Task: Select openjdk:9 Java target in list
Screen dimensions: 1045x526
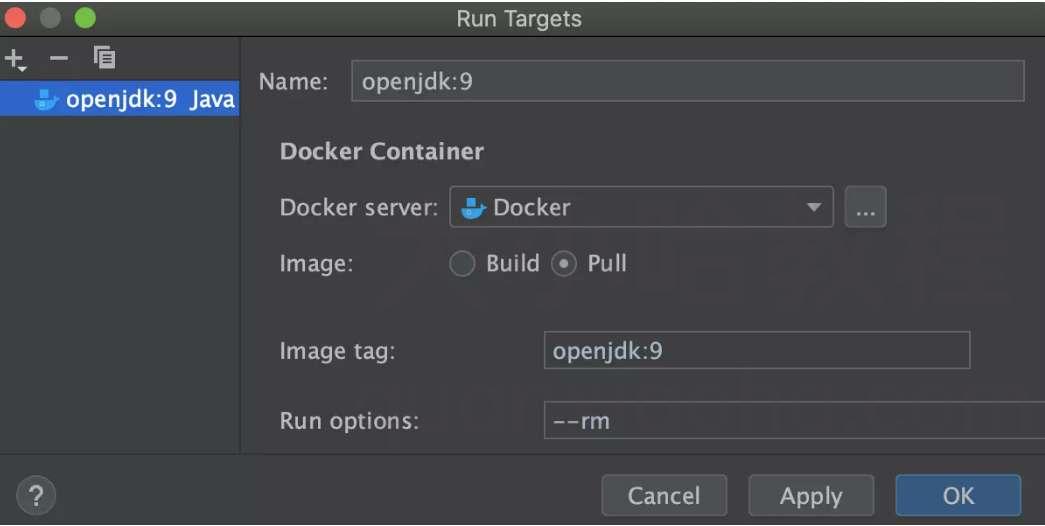Action: tap(119, 99)
